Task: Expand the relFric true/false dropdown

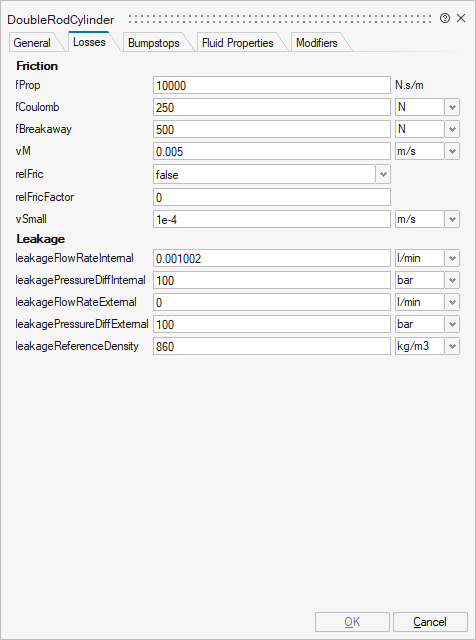Action: (x=383, y=175)
